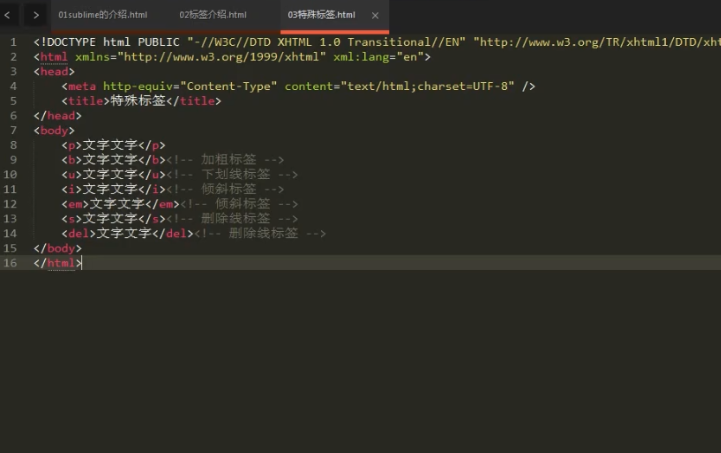The width and height of the screenshot is (721, 453).
Task: Go to next tab with right arrow
Action: pyautogui.click(x=36, y=15)
